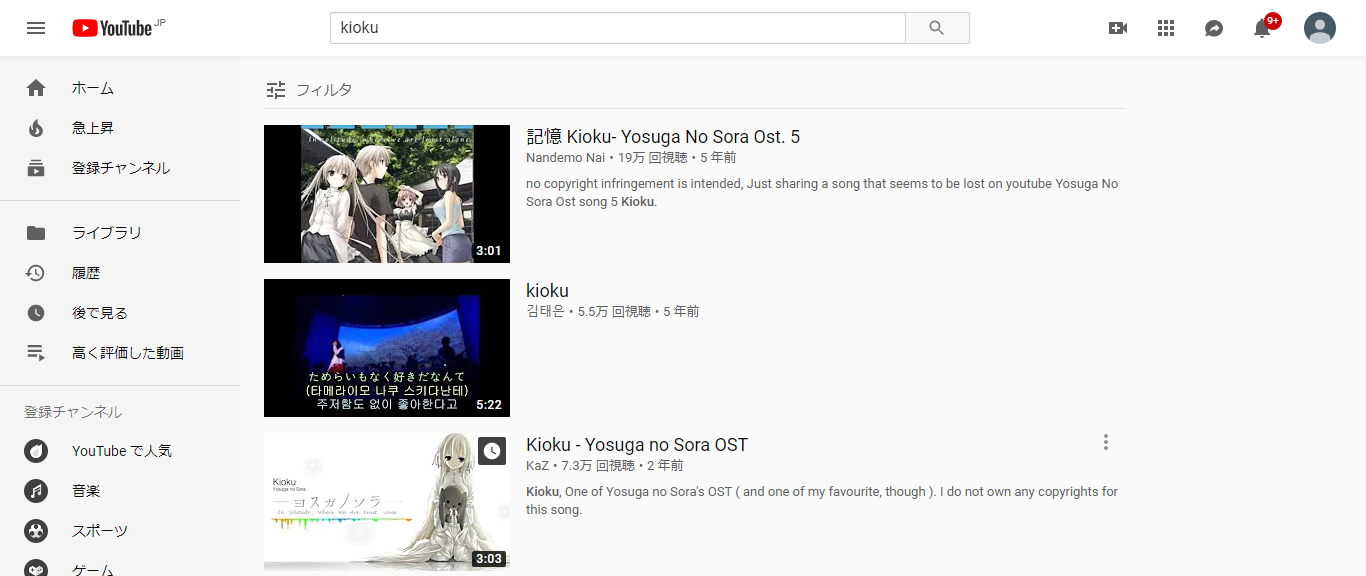The height and width of the screenshot is (576, 1366).
Task: Open the hamburger guide menu
Action: coord(36,28)
